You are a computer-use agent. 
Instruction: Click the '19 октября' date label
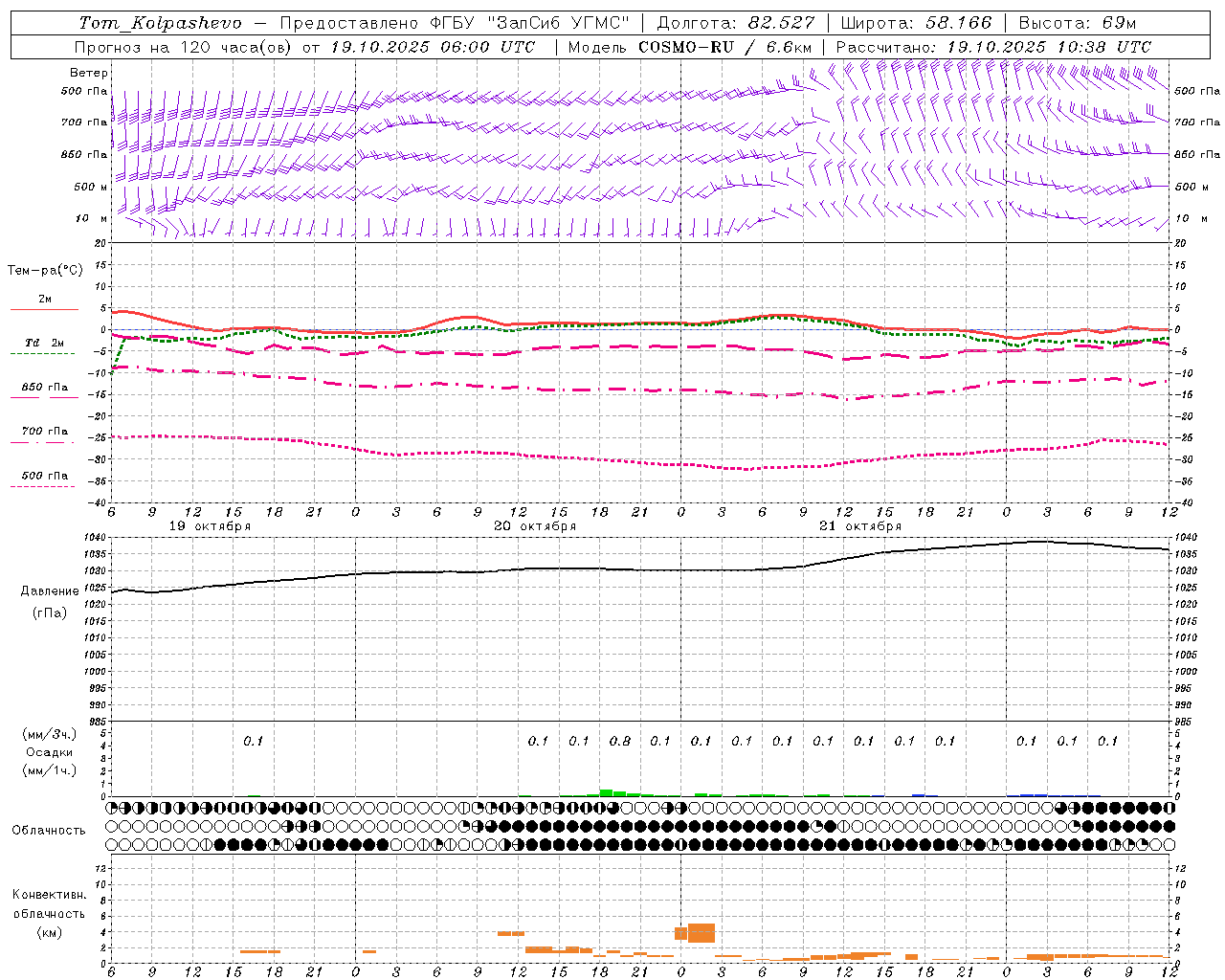point(210,526)
